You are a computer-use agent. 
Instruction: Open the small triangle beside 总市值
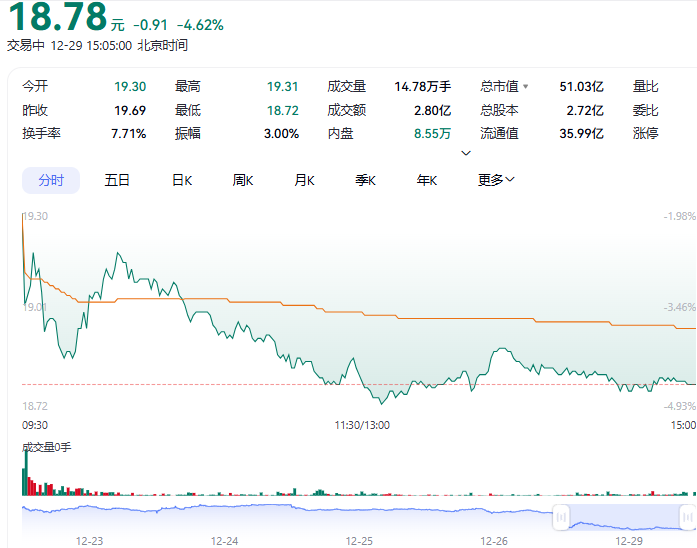pyautogui.click(x=525, y=87)
